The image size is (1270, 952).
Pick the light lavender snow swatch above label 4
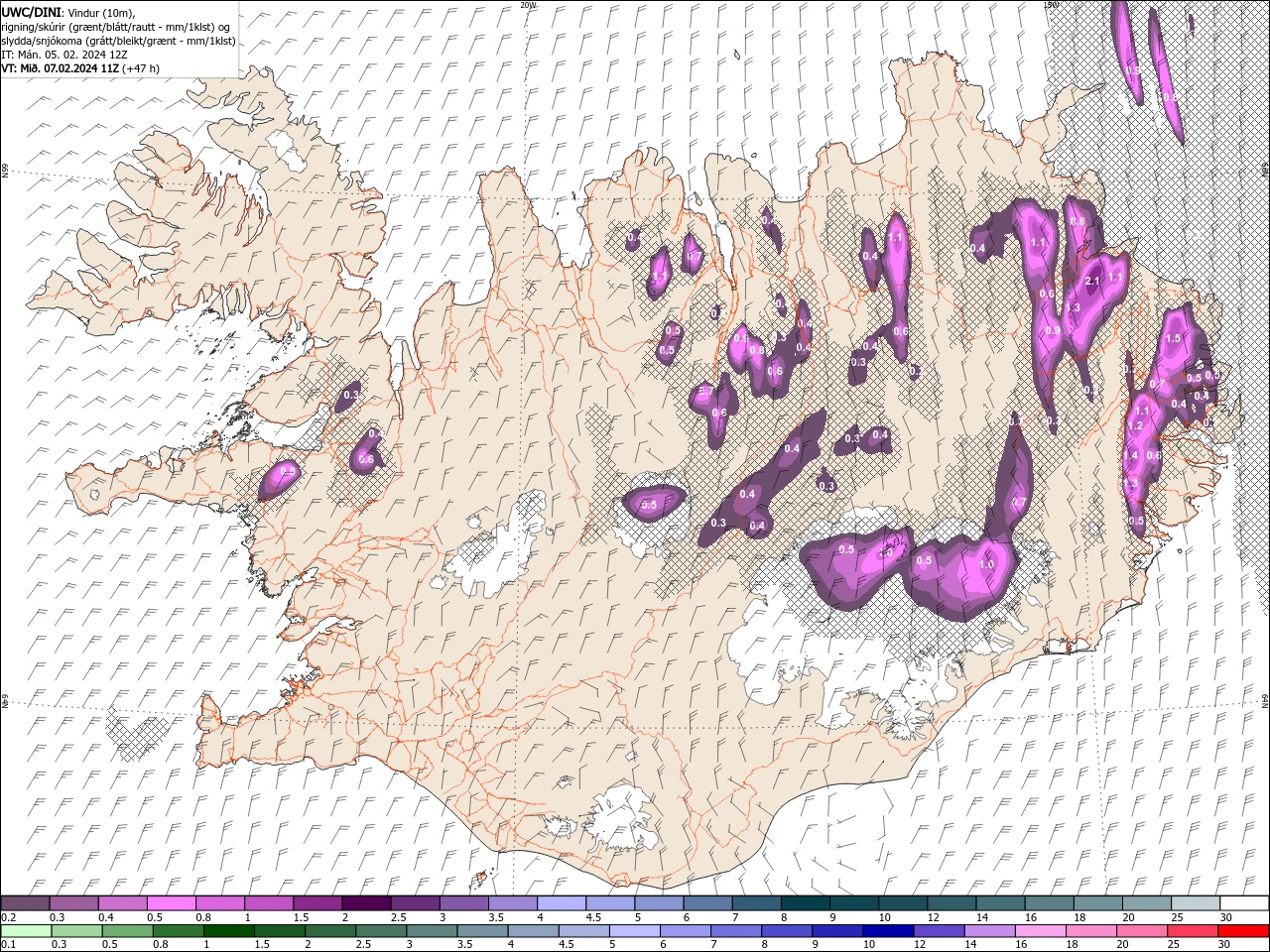(x=562, y=903)
